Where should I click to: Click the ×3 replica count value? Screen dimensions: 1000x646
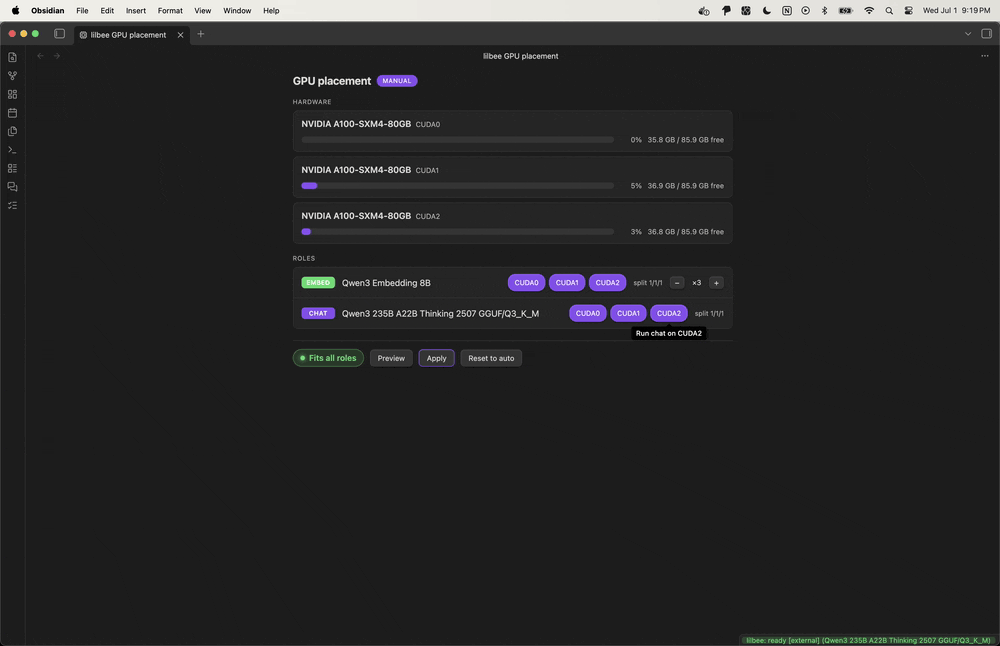(x=696, y=283)
